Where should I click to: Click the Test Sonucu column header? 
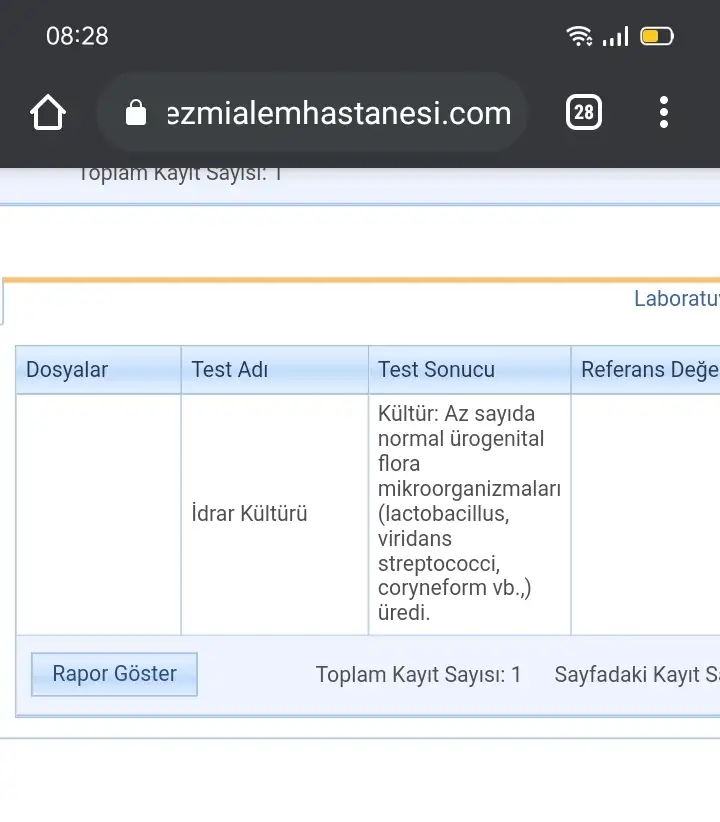[469, 370]
